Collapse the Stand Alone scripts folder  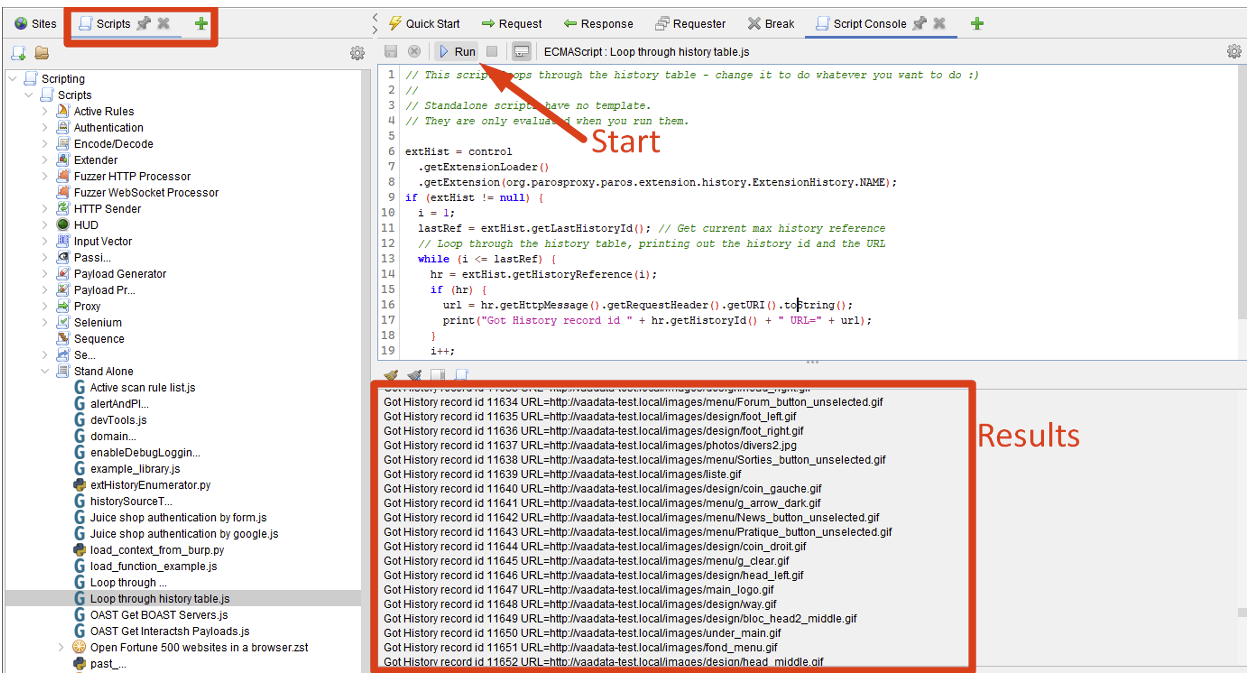[43, 370]
